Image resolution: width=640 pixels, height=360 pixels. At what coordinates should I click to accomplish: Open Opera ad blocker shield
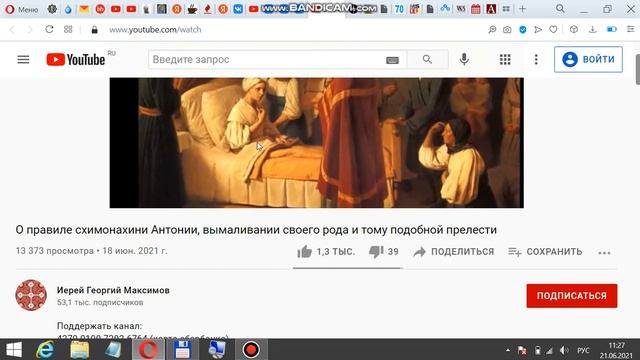point(522,29)
